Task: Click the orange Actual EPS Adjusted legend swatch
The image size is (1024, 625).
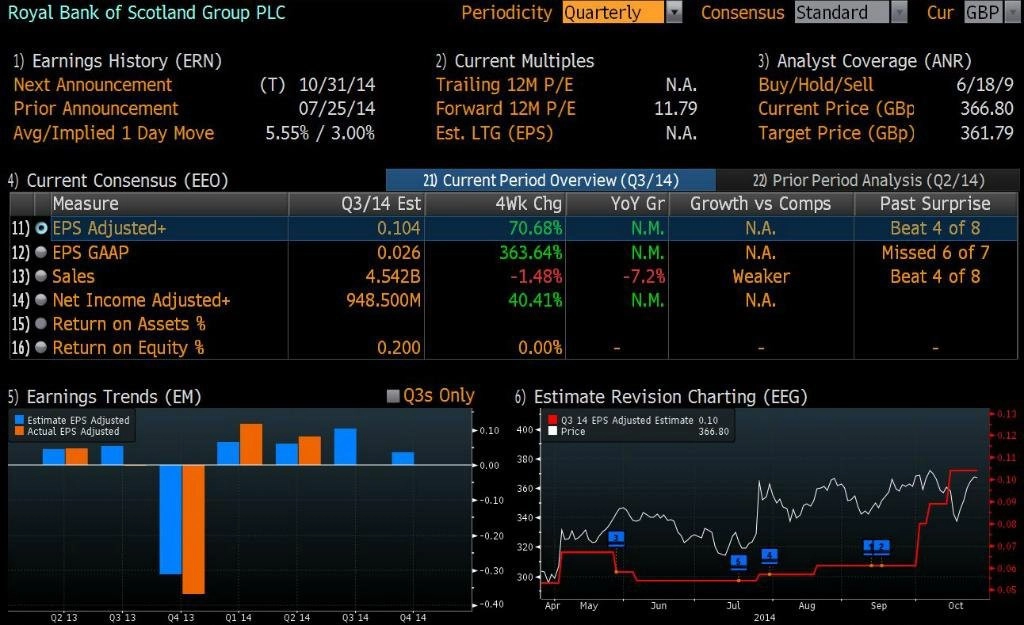Action: pos(19,431)
